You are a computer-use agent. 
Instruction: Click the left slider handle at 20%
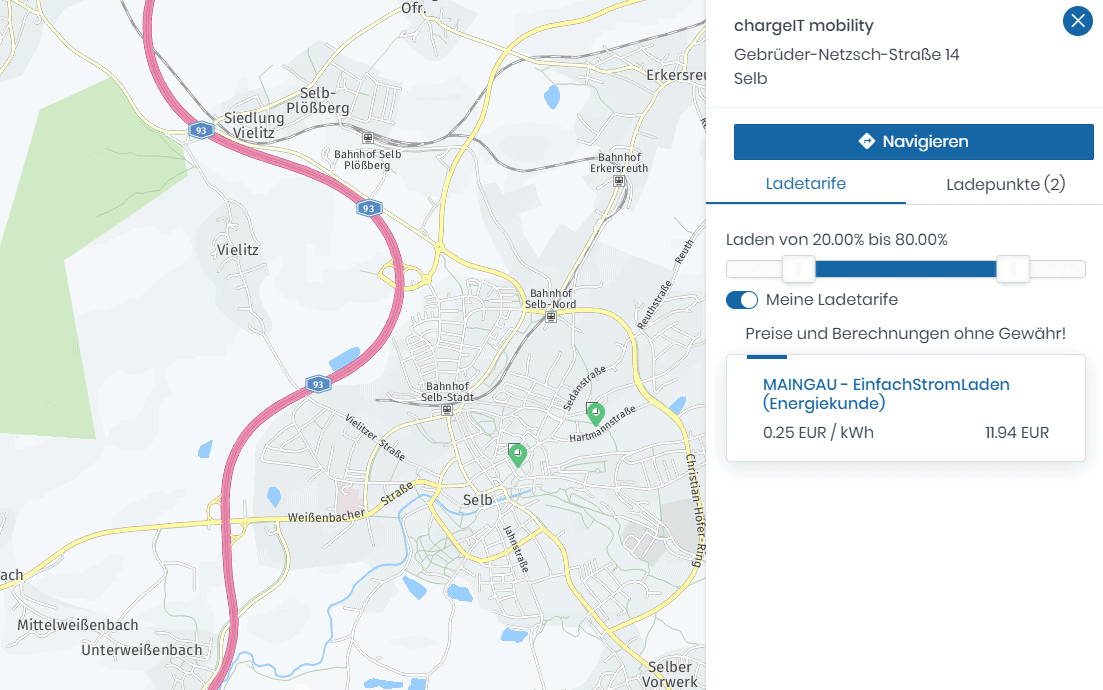[x=798, y=269]
